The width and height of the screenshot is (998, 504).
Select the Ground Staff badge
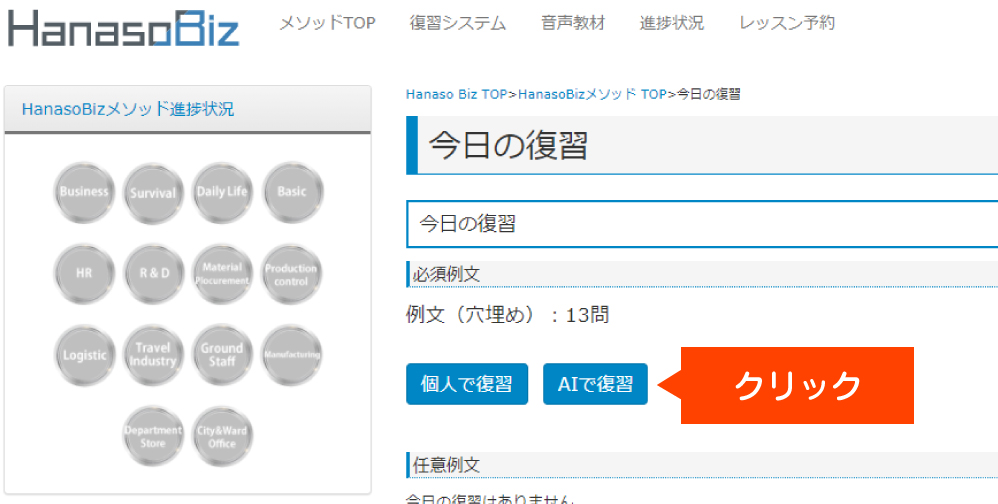pos(222,355)
